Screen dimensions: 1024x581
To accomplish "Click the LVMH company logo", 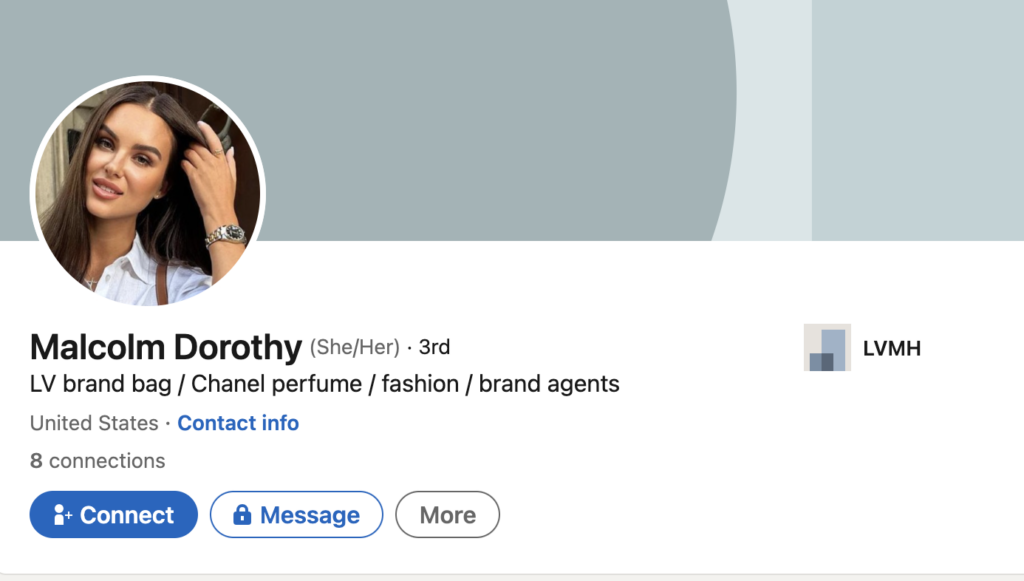I will [x=826, y=348].
